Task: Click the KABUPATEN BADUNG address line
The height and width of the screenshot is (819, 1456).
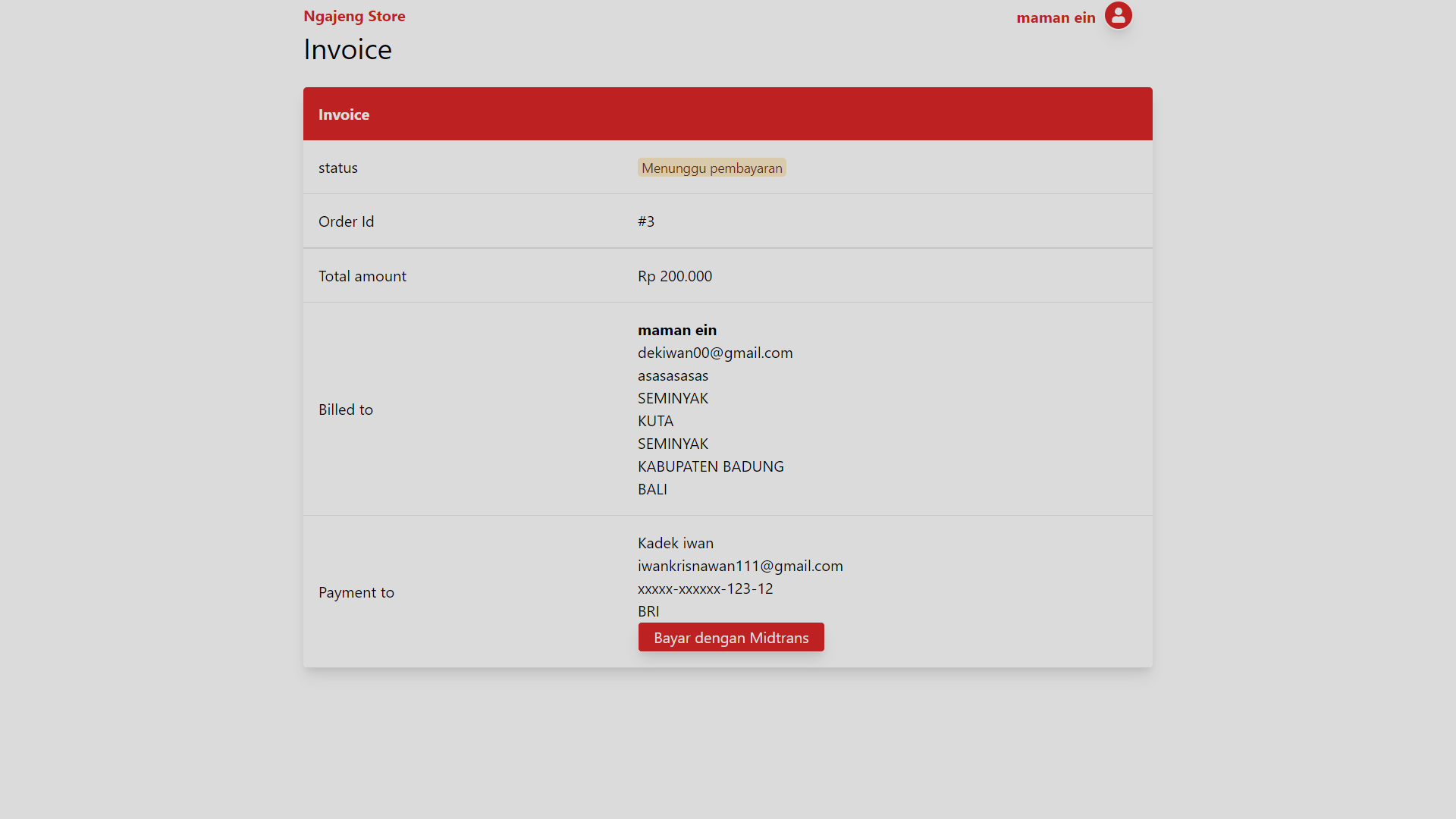Action: [x=710, y=466]
